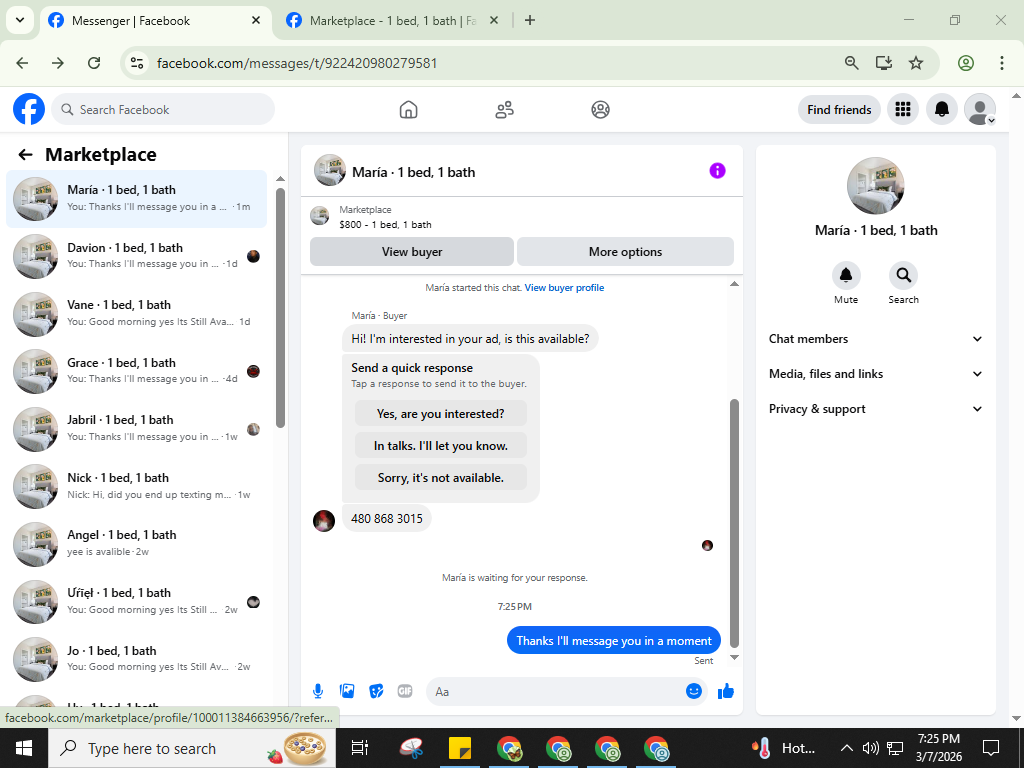Open the Jabril · 1 bed, 1 bath chat

tap(136, 428)
